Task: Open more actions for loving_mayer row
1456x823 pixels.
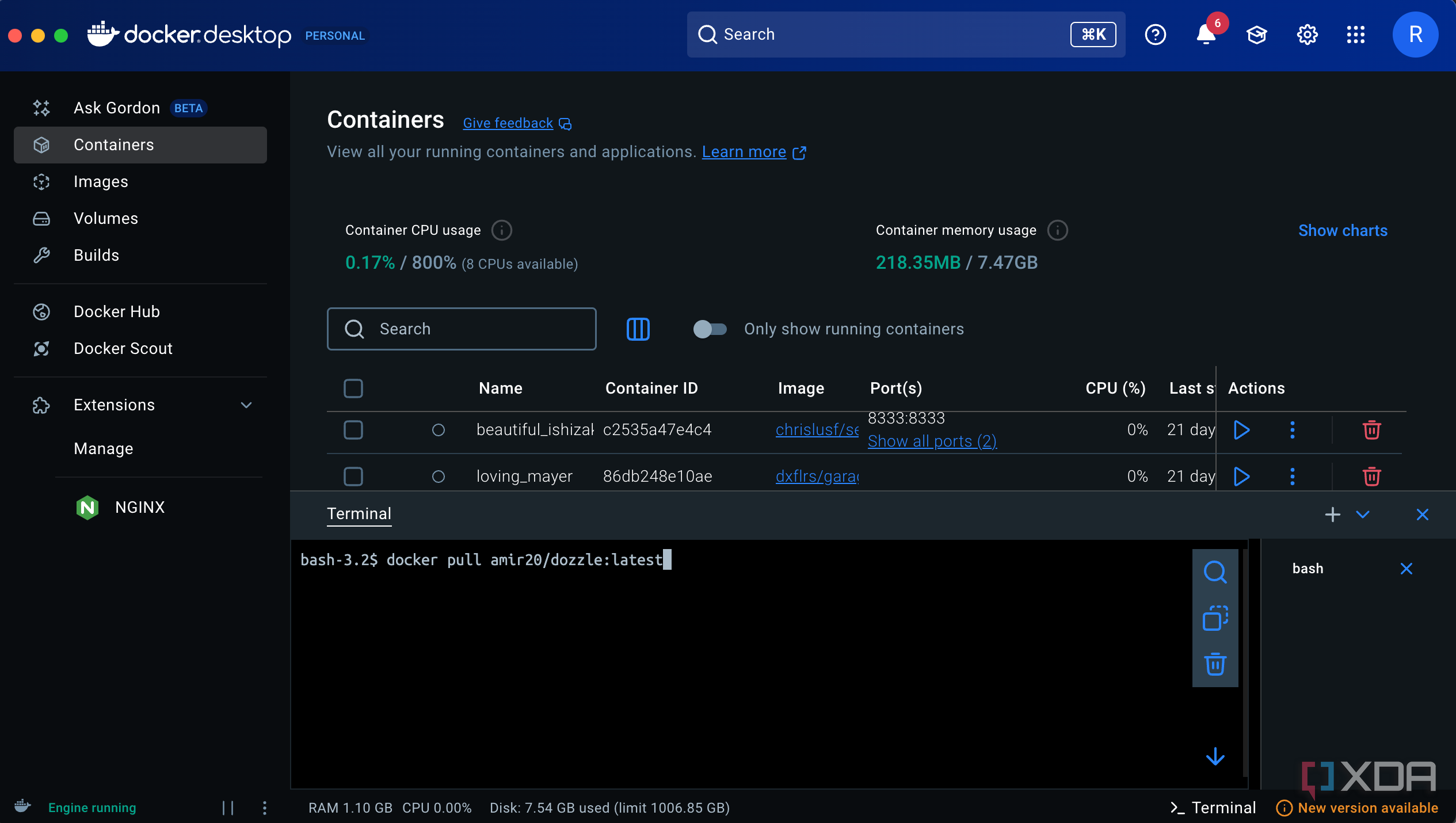Action: click(1293, 477)
